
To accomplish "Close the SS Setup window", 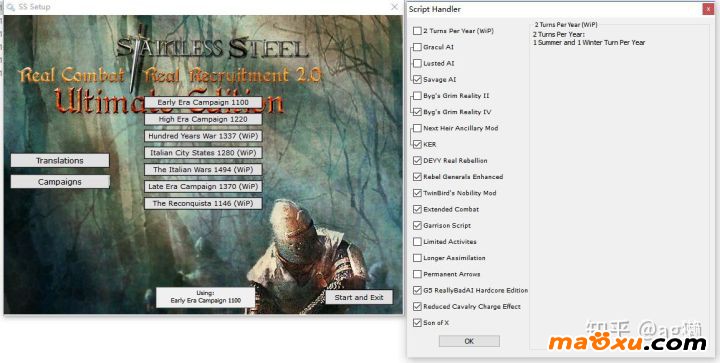I will [394, 7].
